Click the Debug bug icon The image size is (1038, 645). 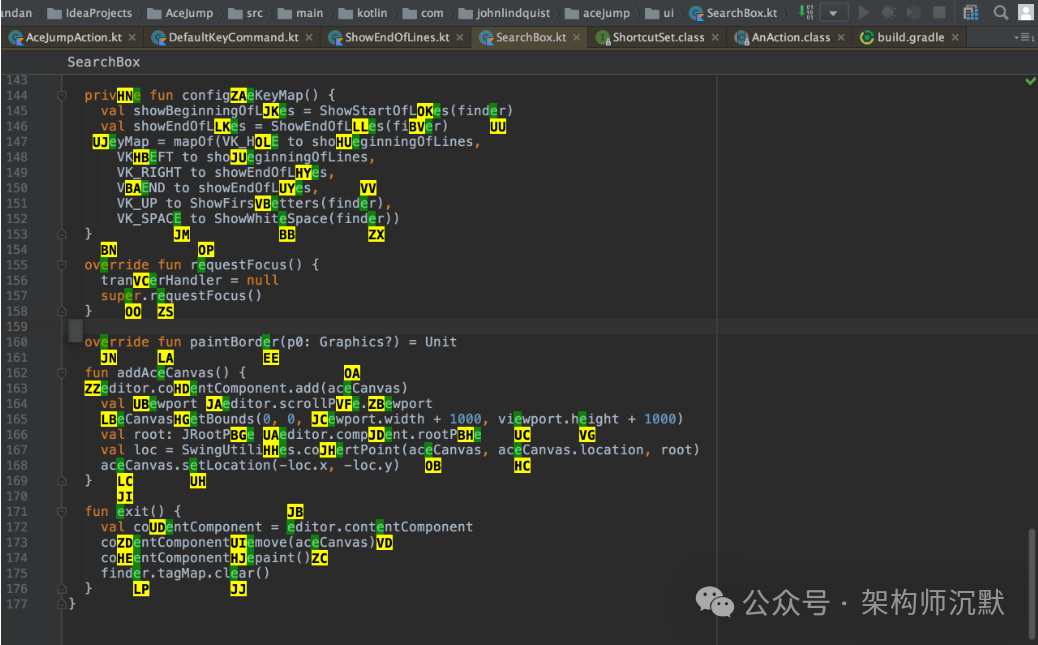(888, 13)
